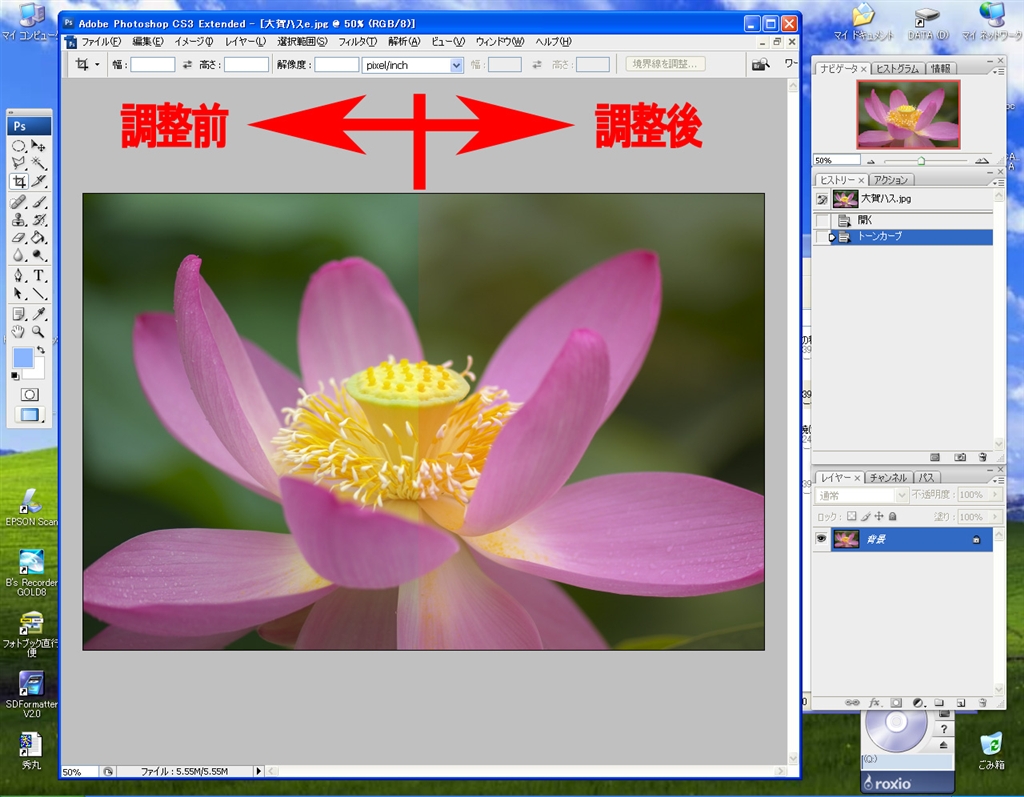The width and height of the screenshot is (1024, 797).
Task: Select the Magic Wand tool
Action: (x=39, y=163)
